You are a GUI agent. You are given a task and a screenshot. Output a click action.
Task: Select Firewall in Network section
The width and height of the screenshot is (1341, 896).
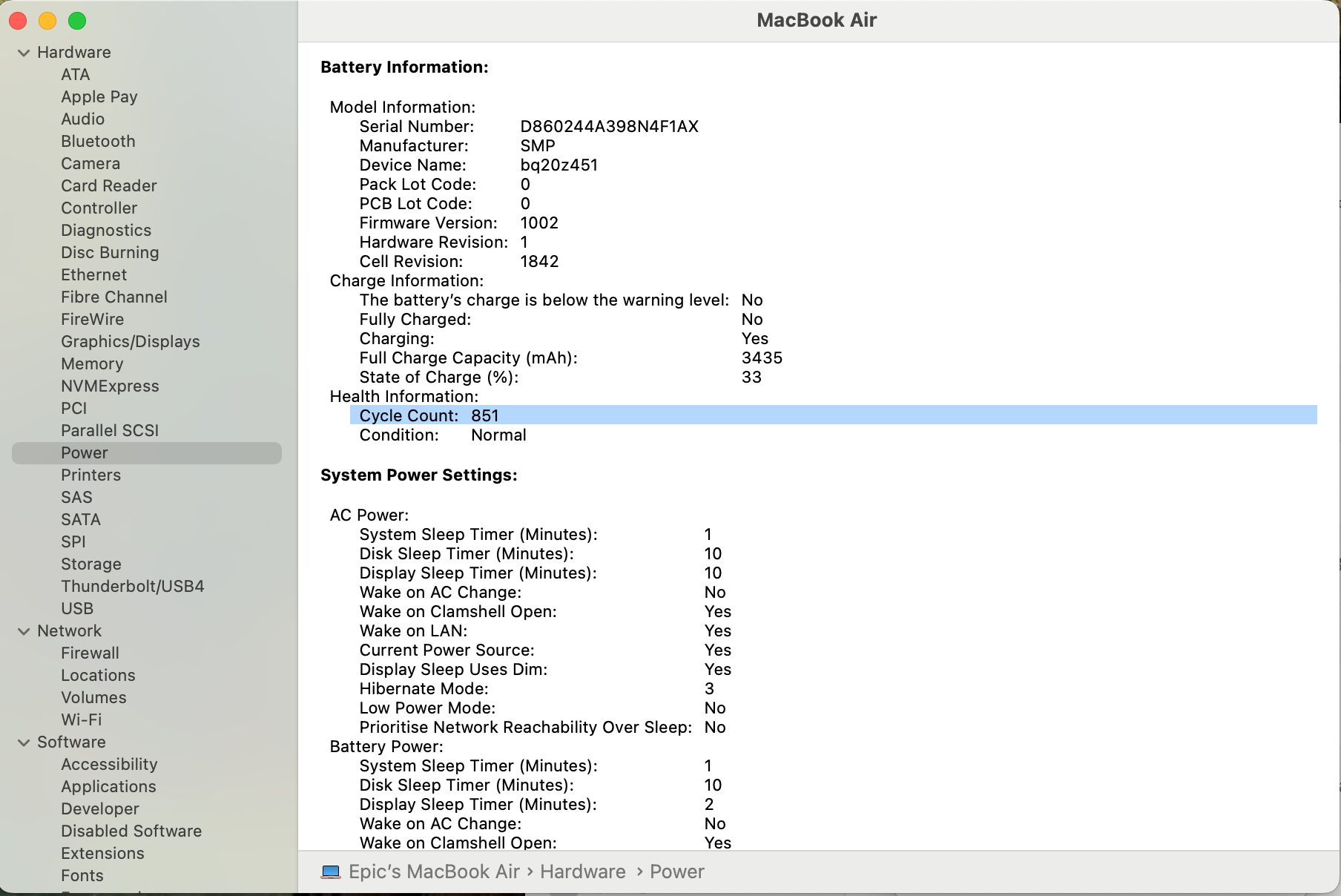coord(90,653)
